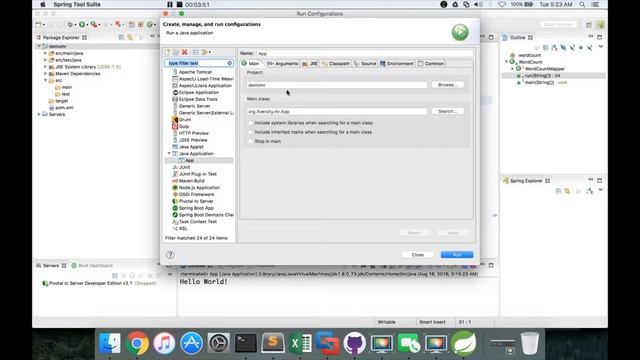Image resolution: width=640 pixels, height=360 pixels.
Task: Collapse the src folder node
Action: [45, 80]
